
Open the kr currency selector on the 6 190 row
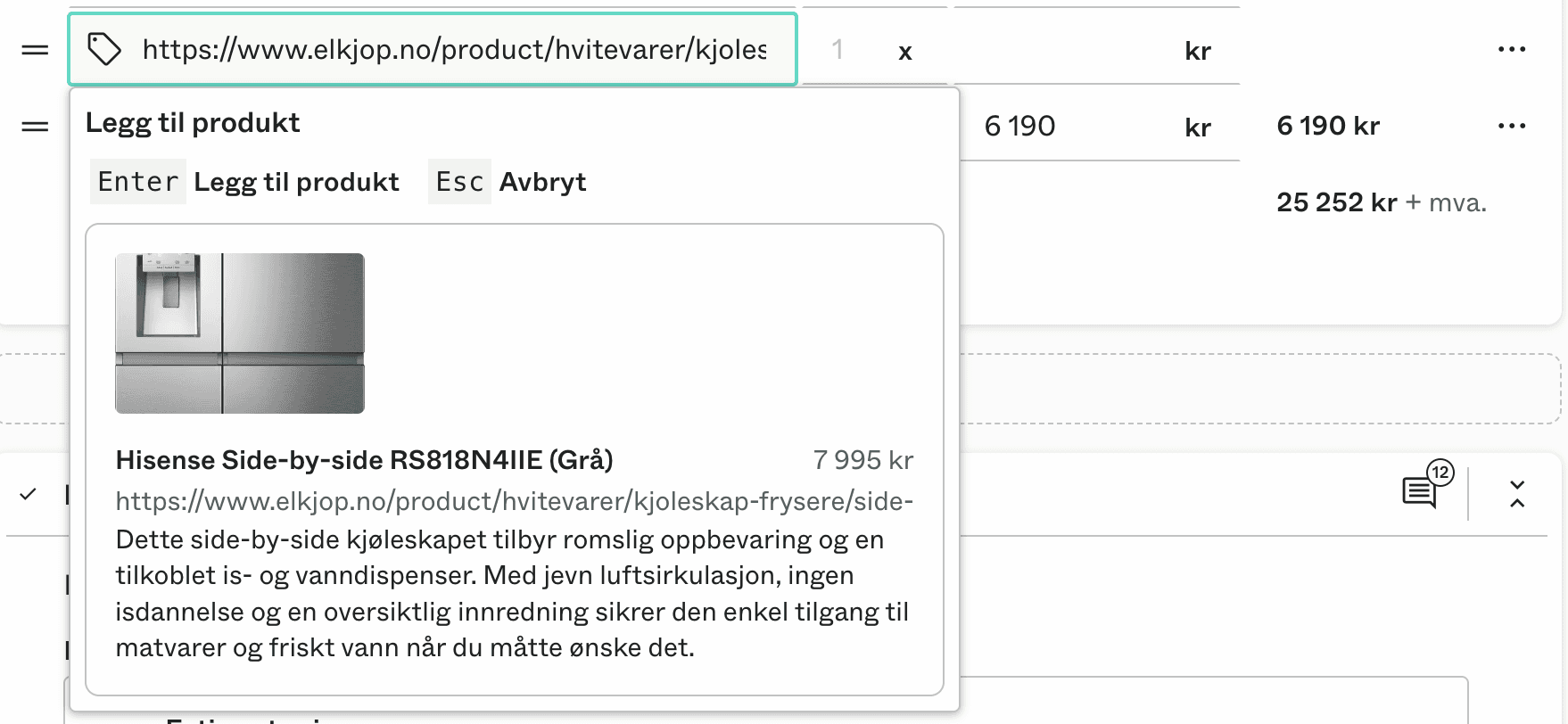(x=1198, y=127)
